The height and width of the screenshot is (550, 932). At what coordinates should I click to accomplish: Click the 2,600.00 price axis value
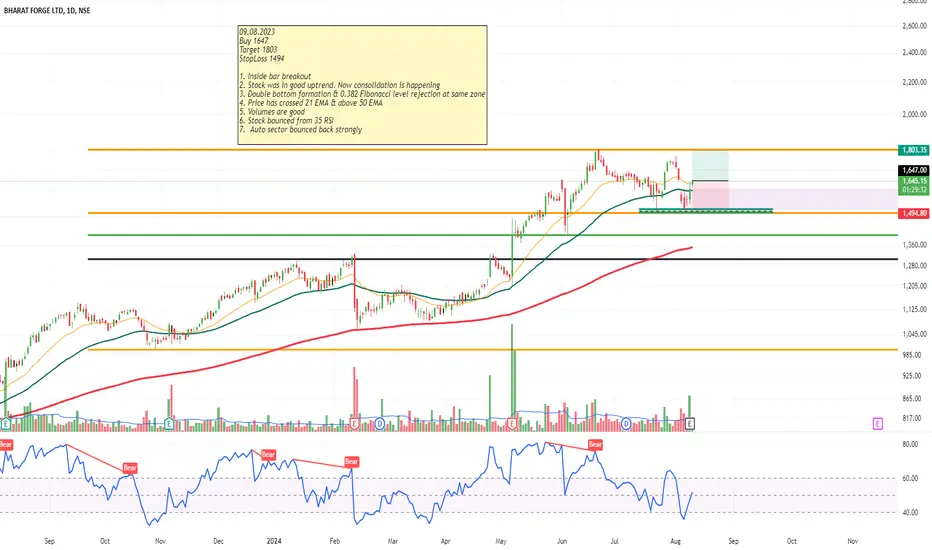(x=915, y=26)
